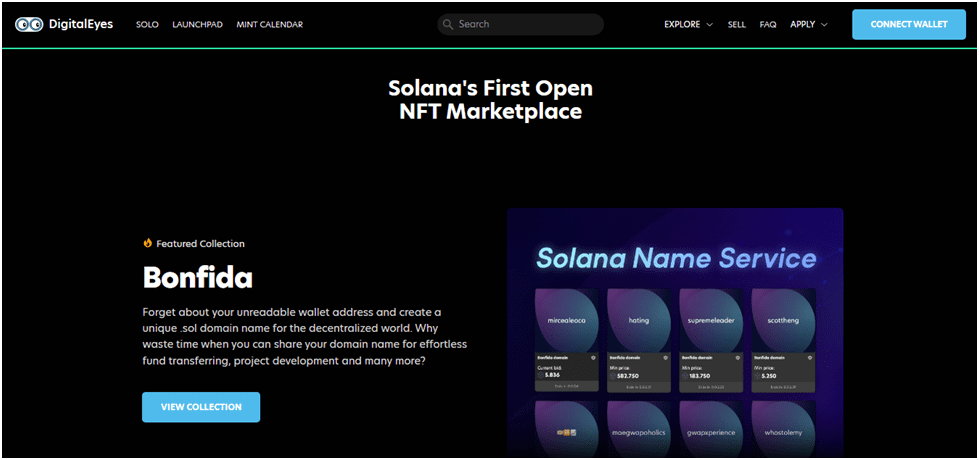Click the DigitalEyes eyes logo icon

29,24
